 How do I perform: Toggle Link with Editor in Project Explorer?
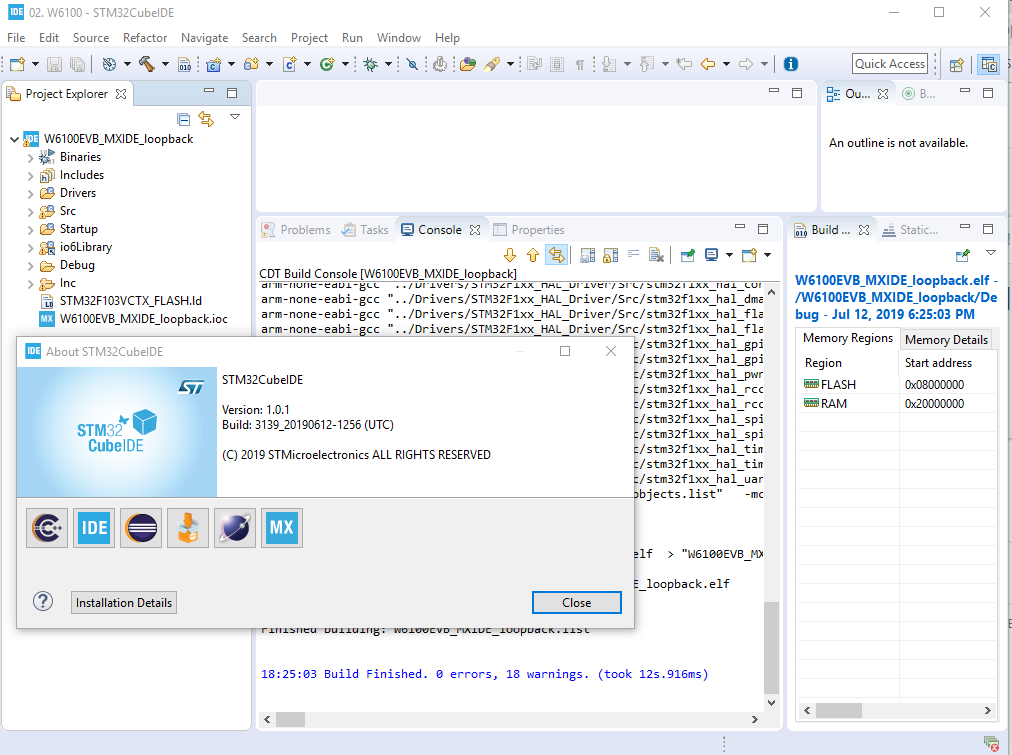(x=206, y=119)
